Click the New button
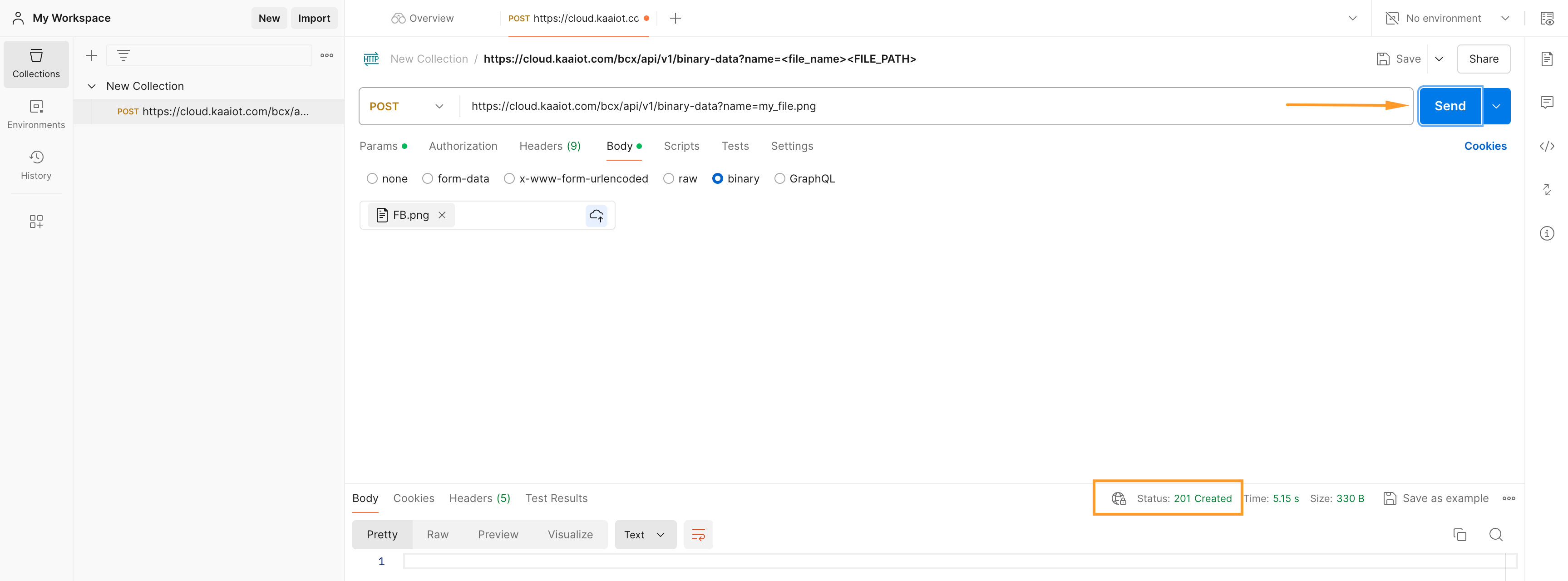1568x581 pixels. [269, 18]
